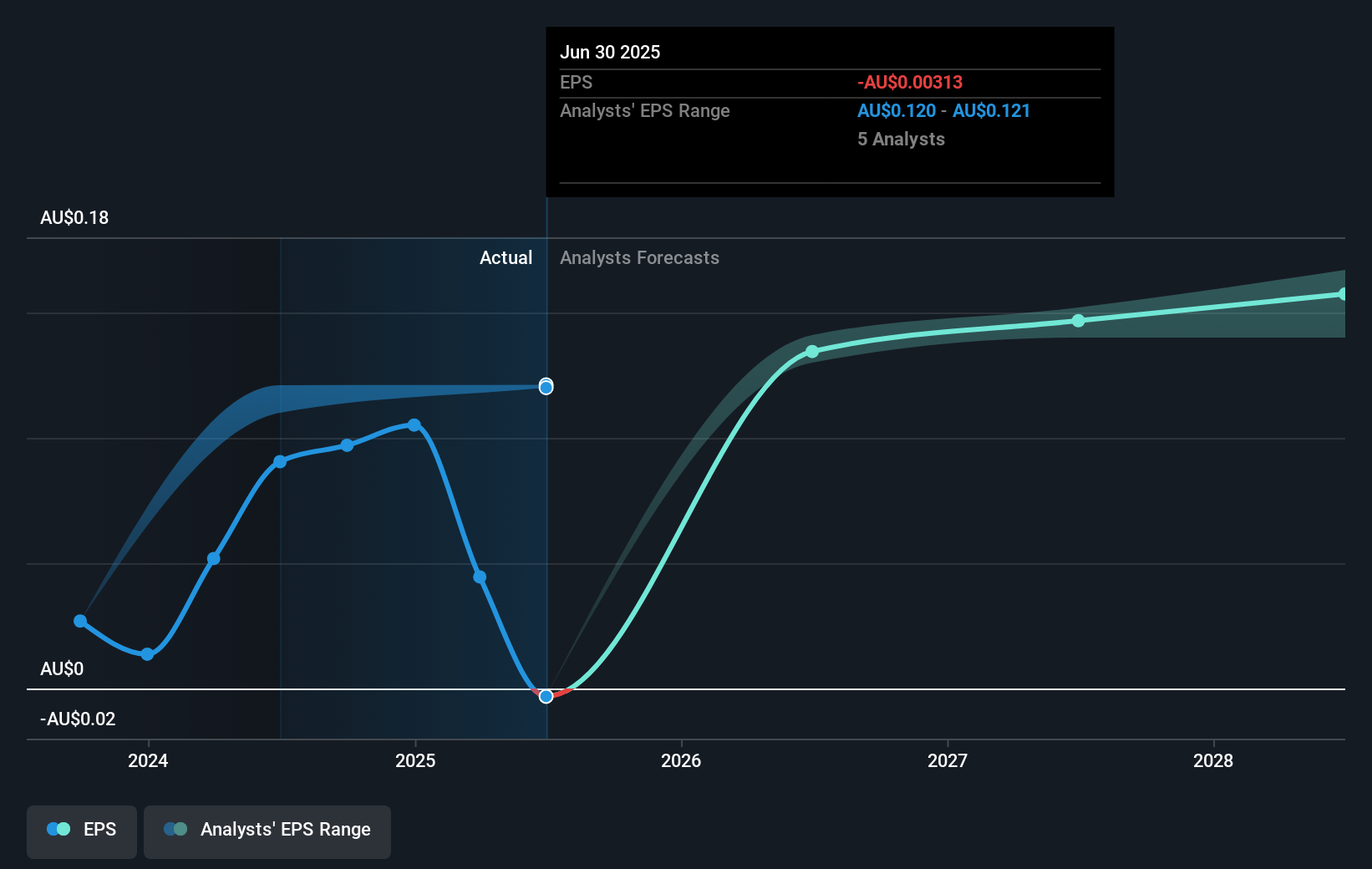This screenshot has height=869, width=1372.
Task: Click the 2026 axis label
Action: coord(682,761)
